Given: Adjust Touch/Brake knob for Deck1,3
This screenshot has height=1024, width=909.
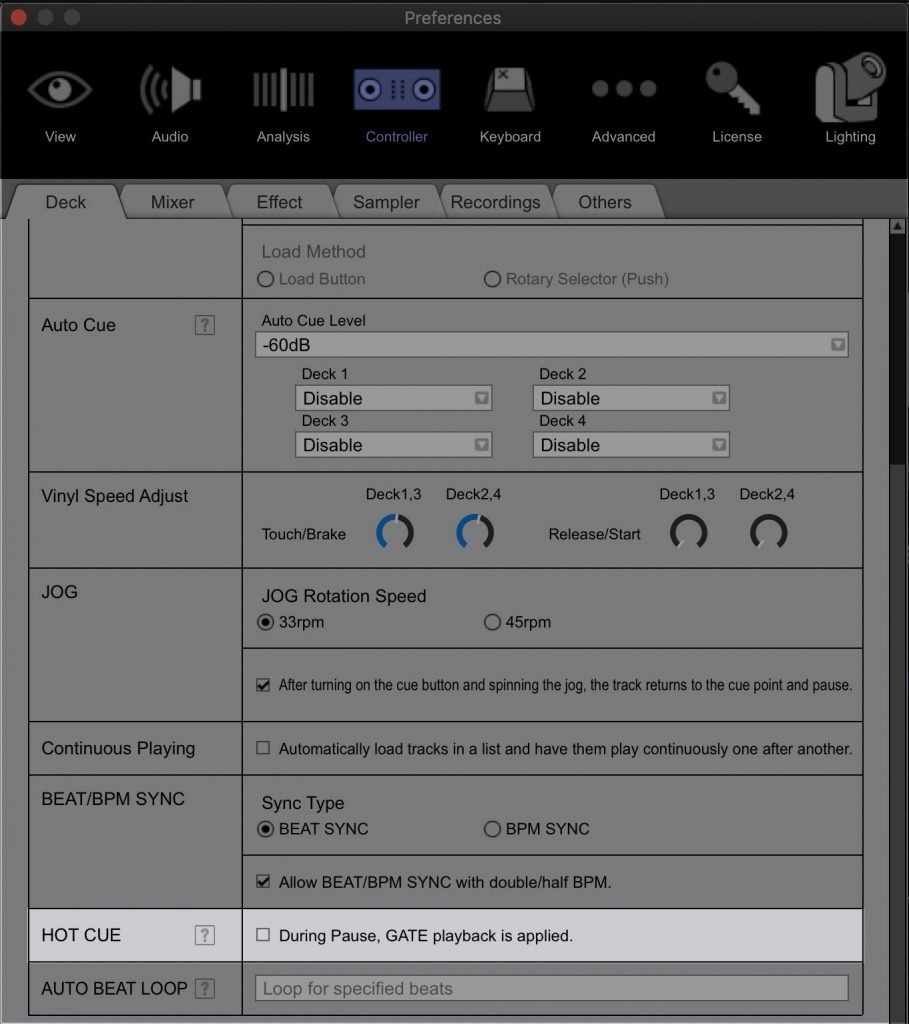Looking at the screenshot, I should 394,533.
